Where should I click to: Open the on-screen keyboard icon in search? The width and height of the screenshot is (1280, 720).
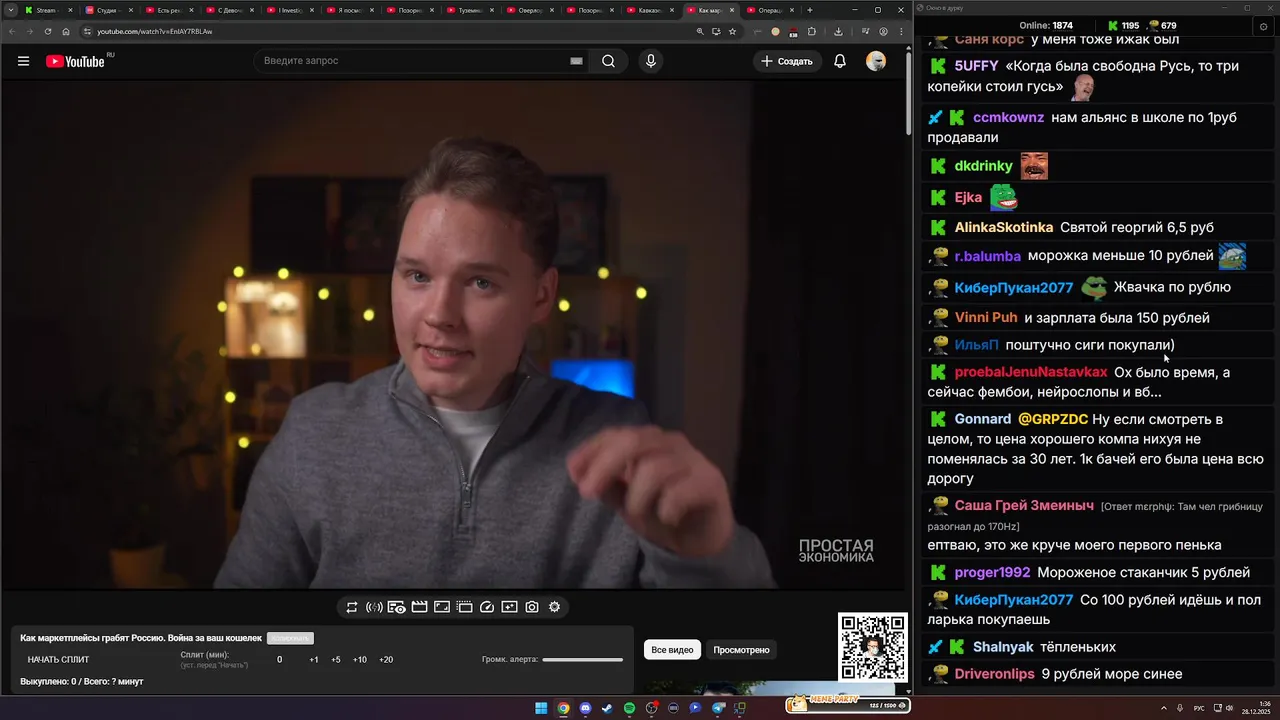point(576,61)
